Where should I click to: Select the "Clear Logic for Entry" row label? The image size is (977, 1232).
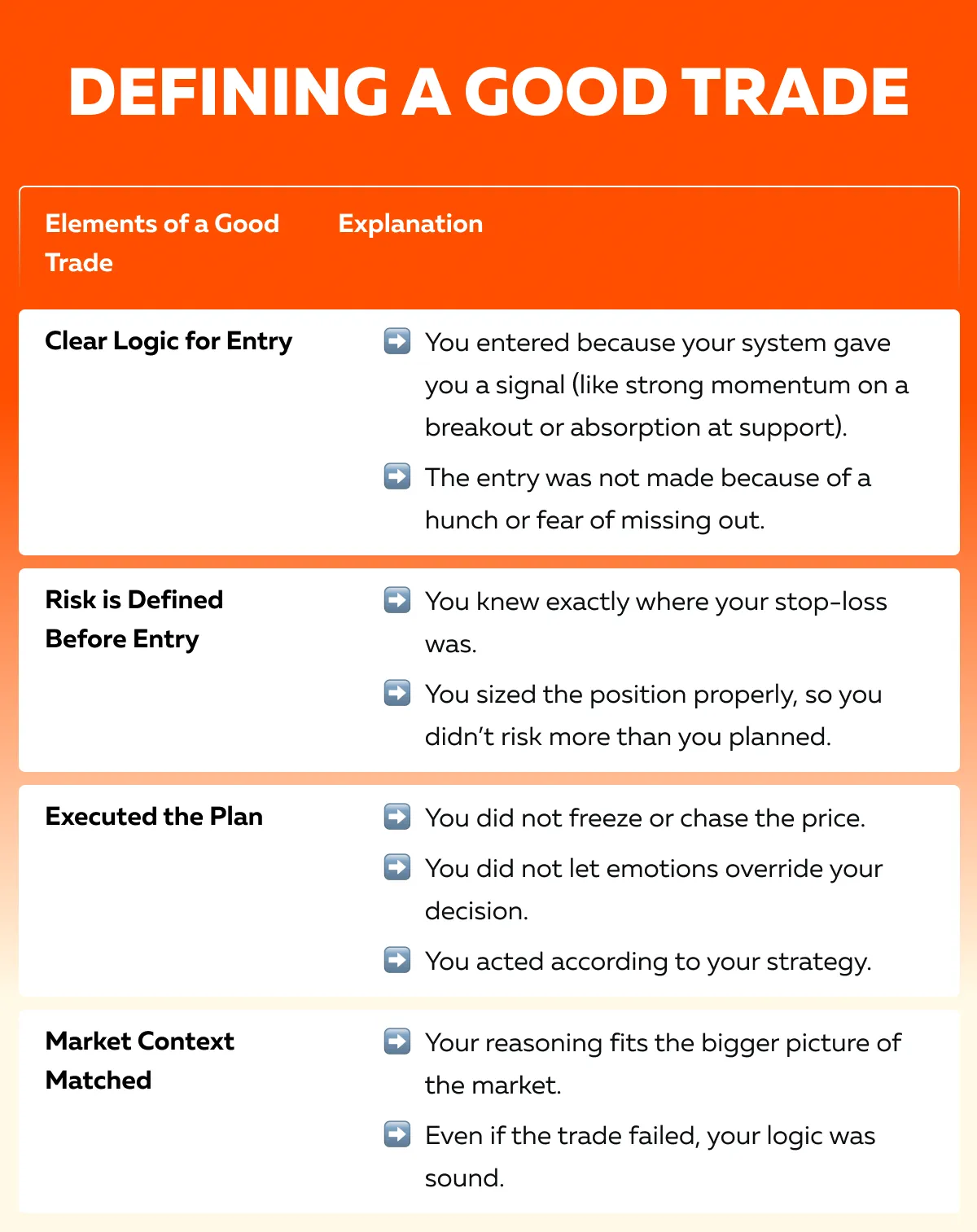169,341
